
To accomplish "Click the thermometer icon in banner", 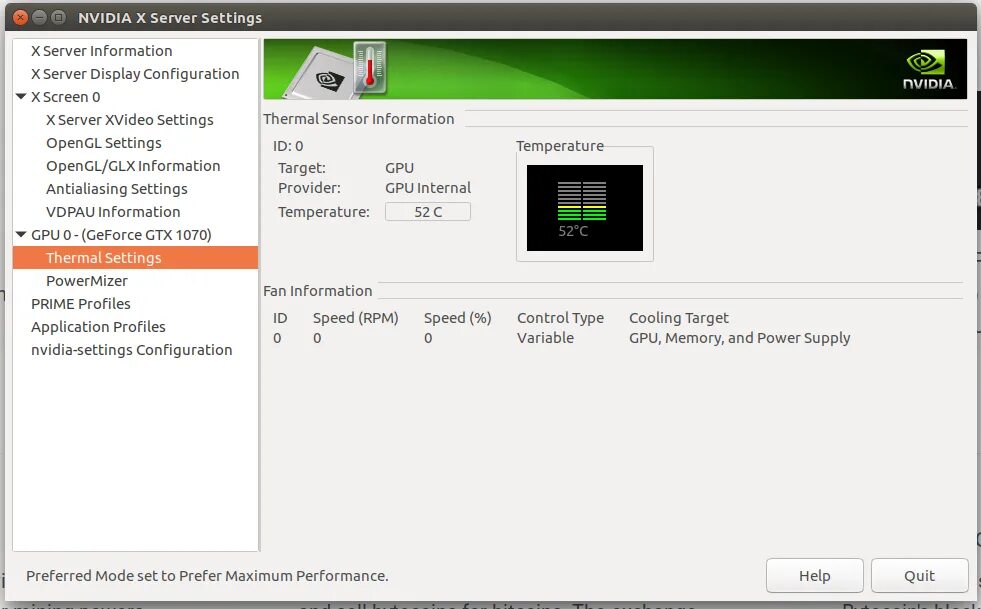I will click(x=370, y=68).
